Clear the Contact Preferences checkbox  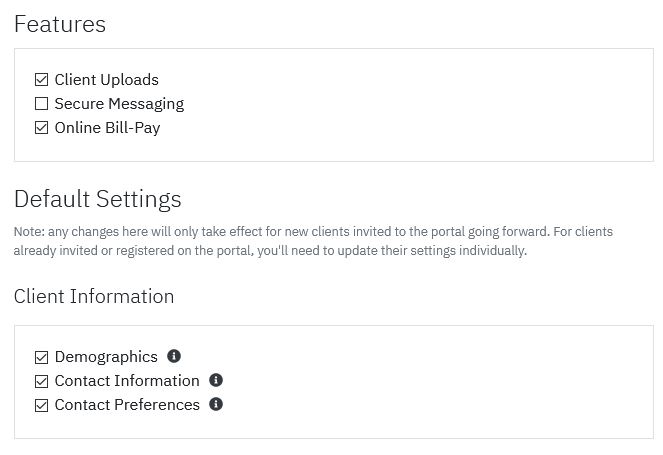tap(41, 406)
